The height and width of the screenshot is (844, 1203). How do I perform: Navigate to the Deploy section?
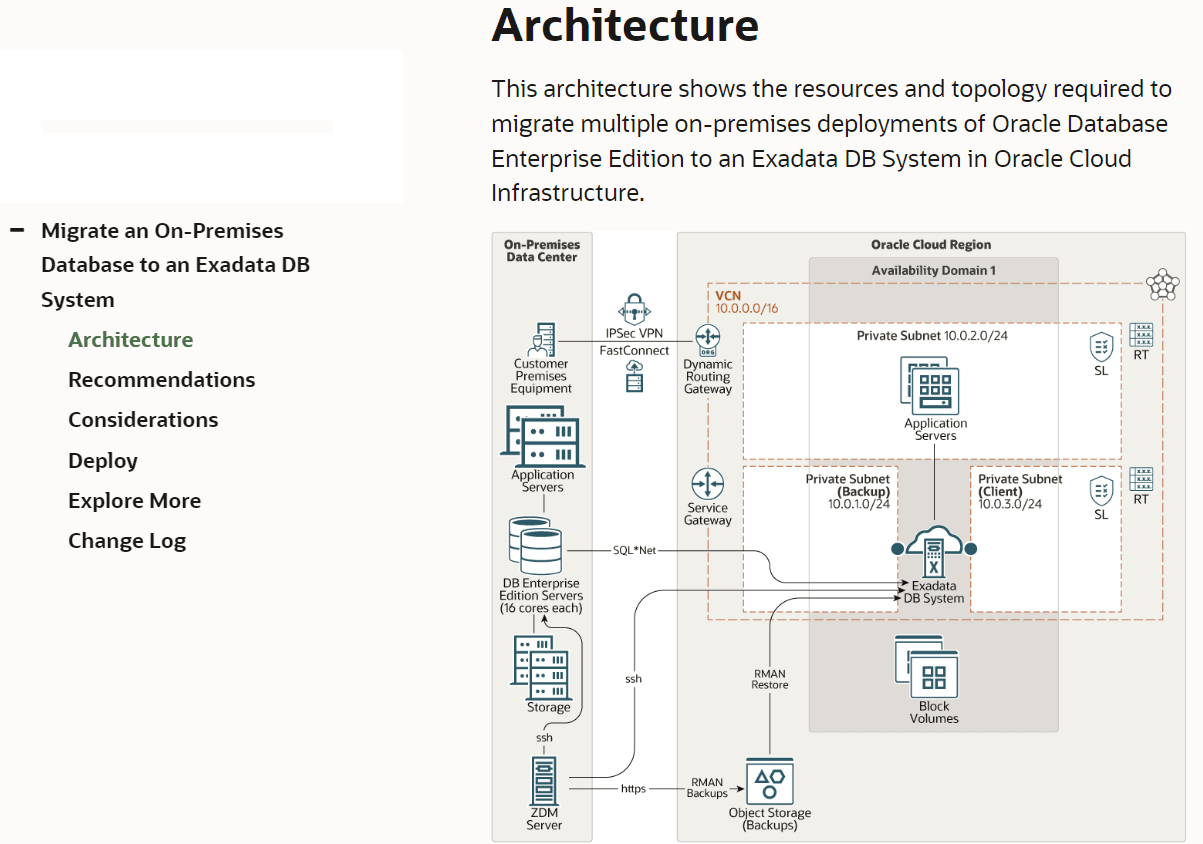tap(102, 460)
